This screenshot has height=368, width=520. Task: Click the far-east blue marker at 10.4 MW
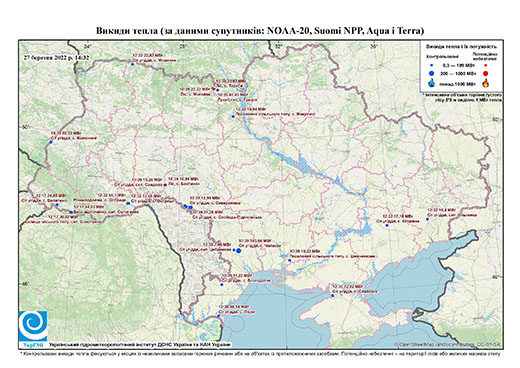point(427,219)
